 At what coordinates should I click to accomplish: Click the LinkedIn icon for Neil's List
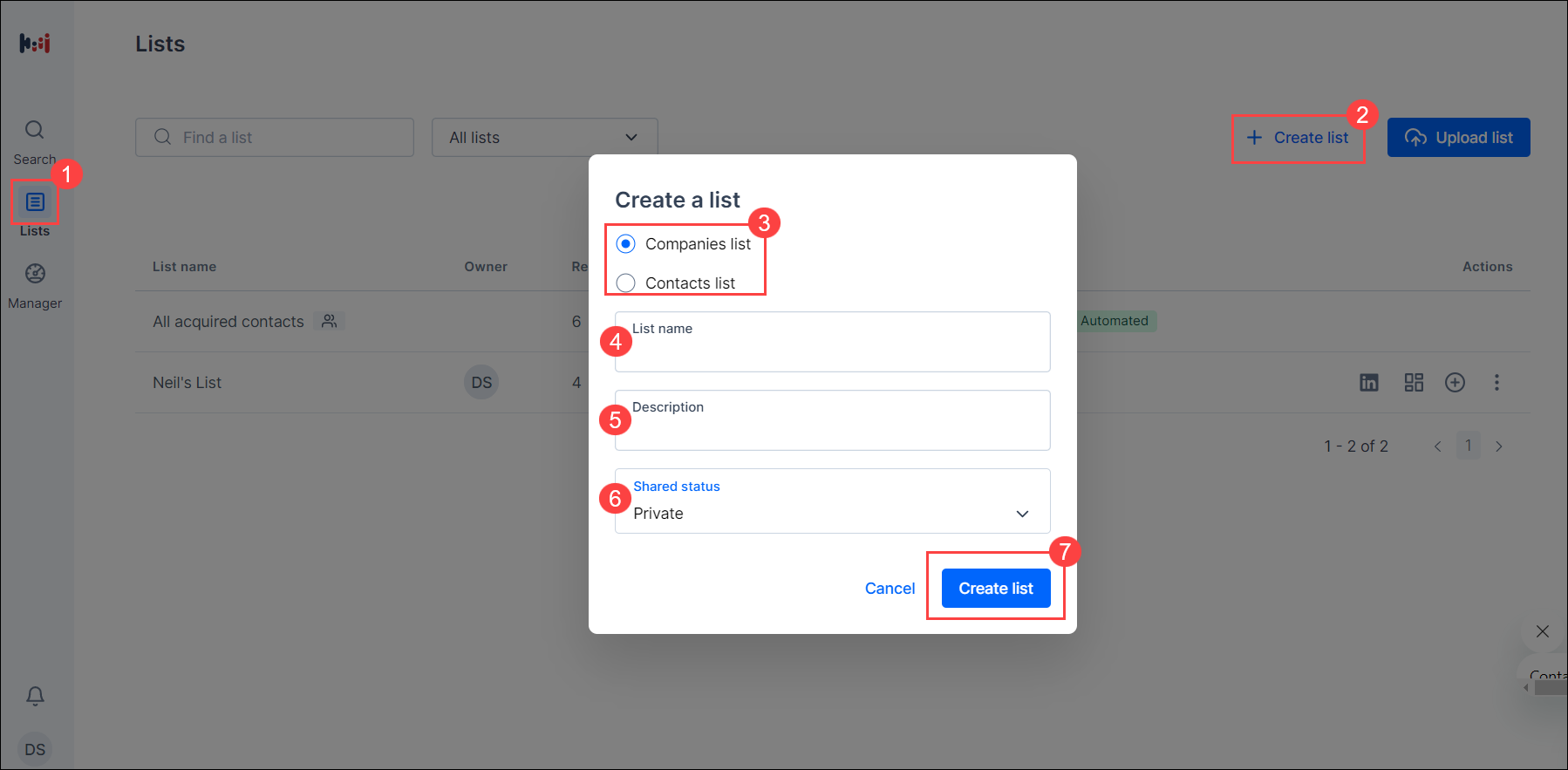click(1369, 383)
